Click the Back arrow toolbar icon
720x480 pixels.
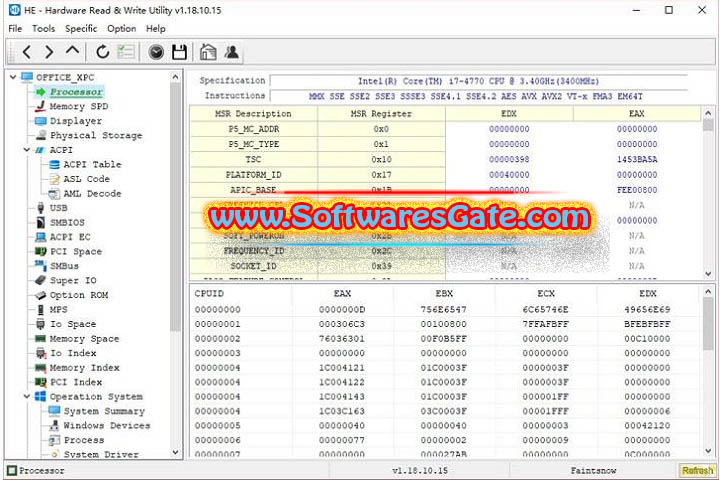click(27, 52)
